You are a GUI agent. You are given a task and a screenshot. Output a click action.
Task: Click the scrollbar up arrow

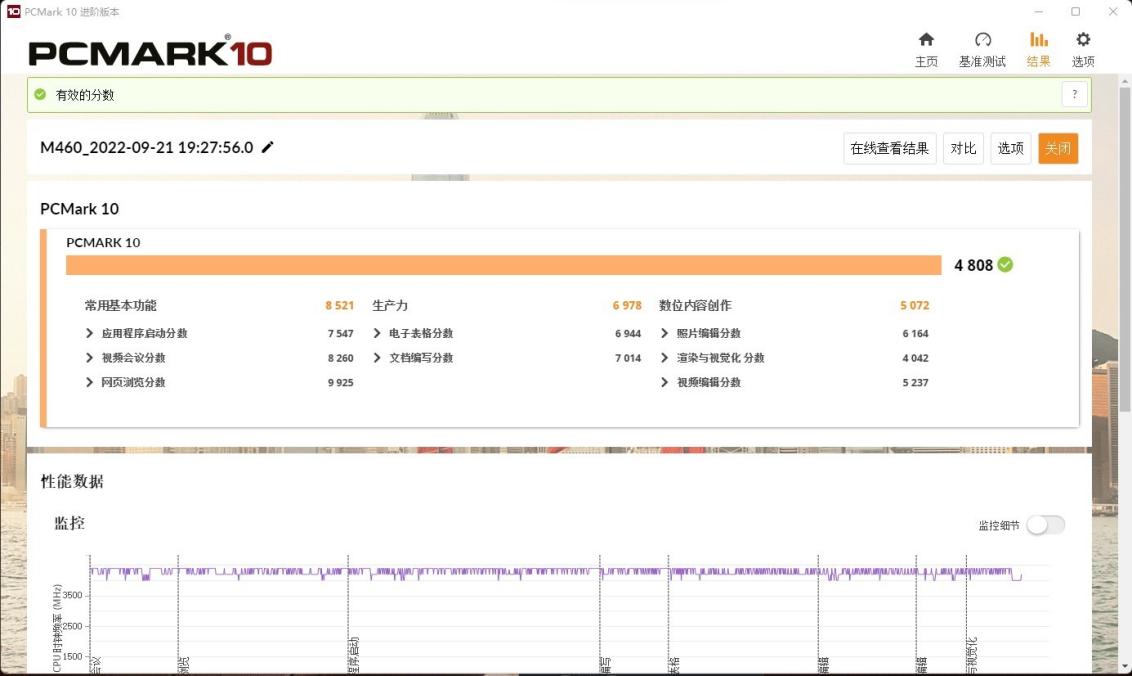click(1124, 81)
